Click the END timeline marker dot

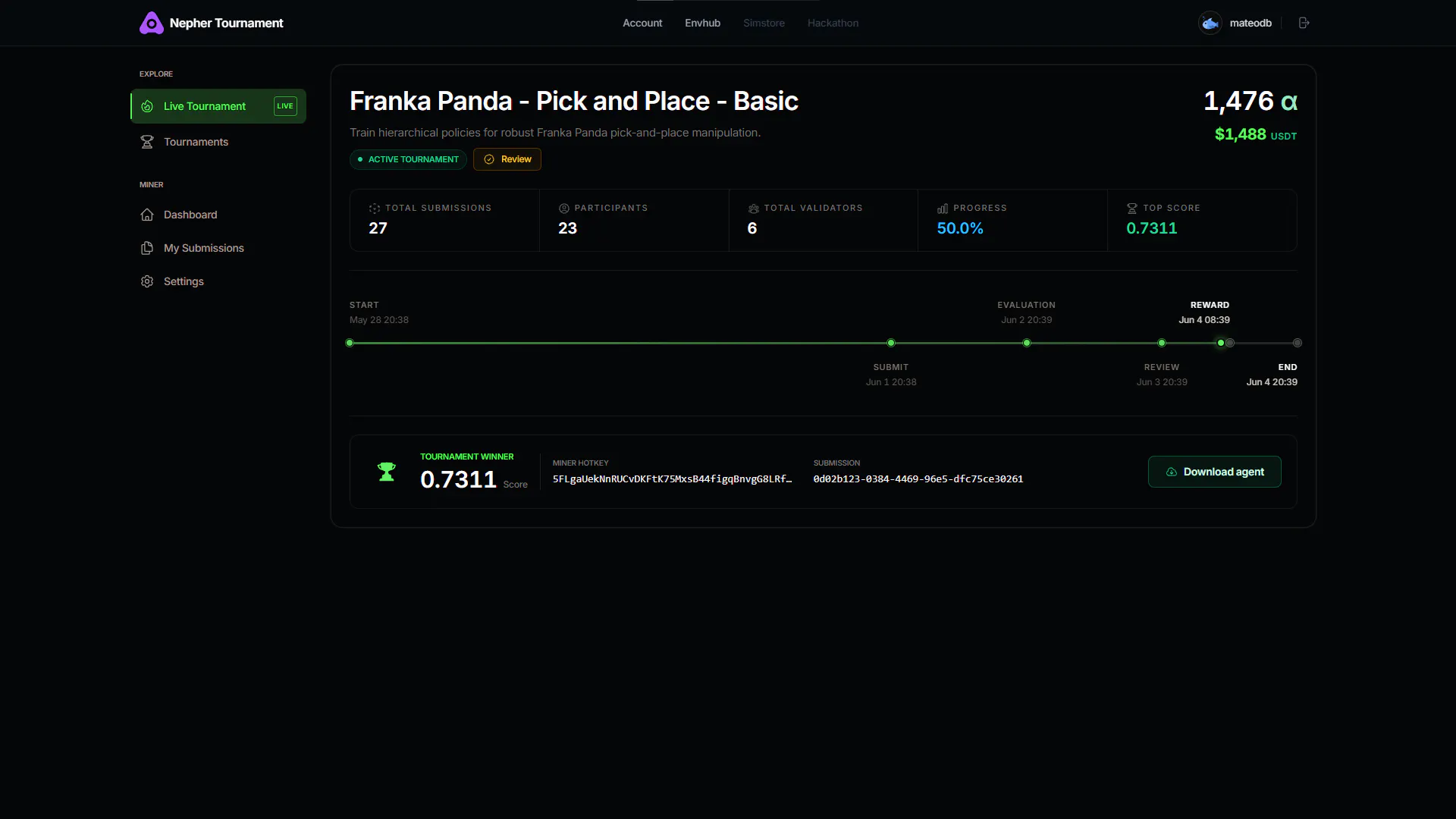click(1298, 343)
